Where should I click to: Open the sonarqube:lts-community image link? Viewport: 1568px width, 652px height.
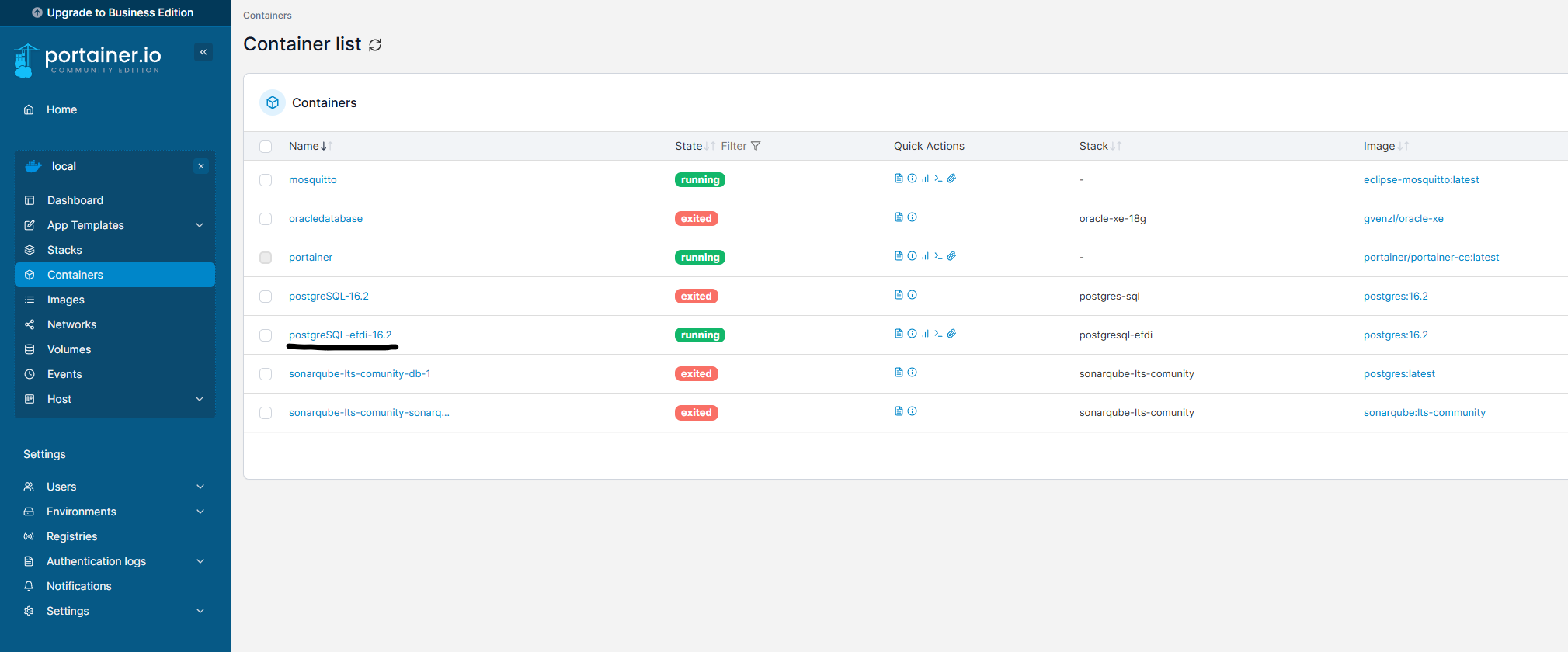click(x=1424, y=412)
